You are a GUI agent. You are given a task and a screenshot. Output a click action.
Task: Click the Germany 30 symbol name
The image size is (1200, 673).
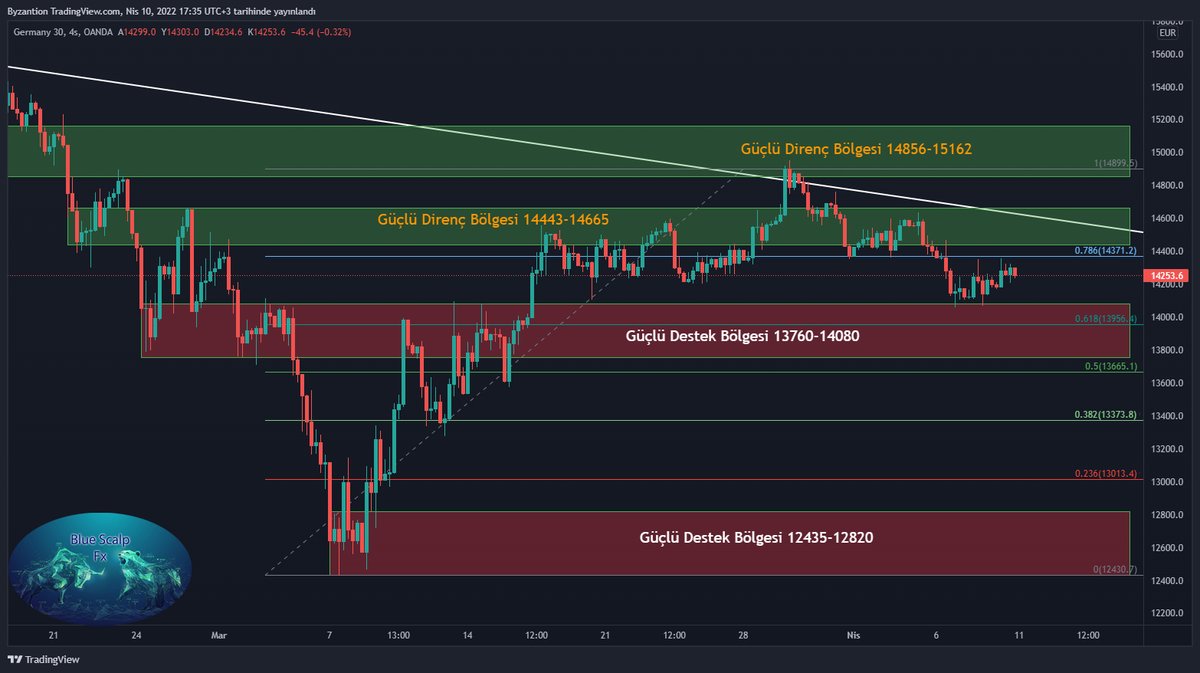[x=34, y=31]
